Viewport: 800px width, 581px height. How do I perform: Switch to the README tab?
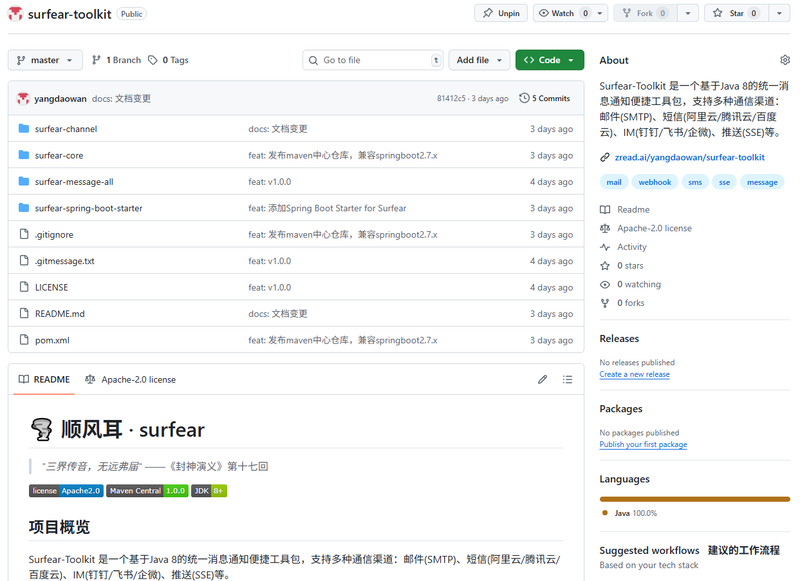coord(44,380)
